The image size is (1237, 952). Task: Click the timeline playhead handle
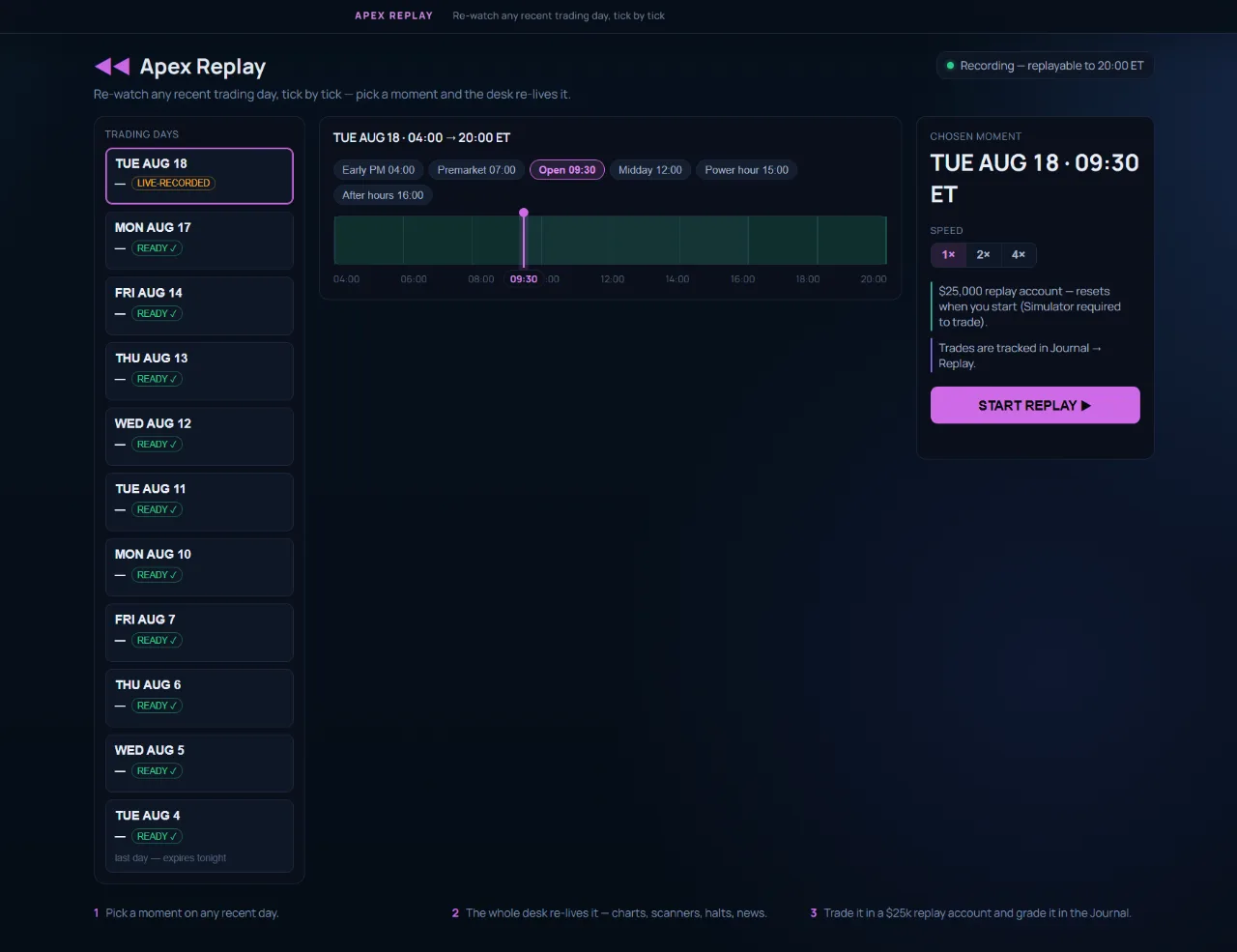[x=524, y=213]
